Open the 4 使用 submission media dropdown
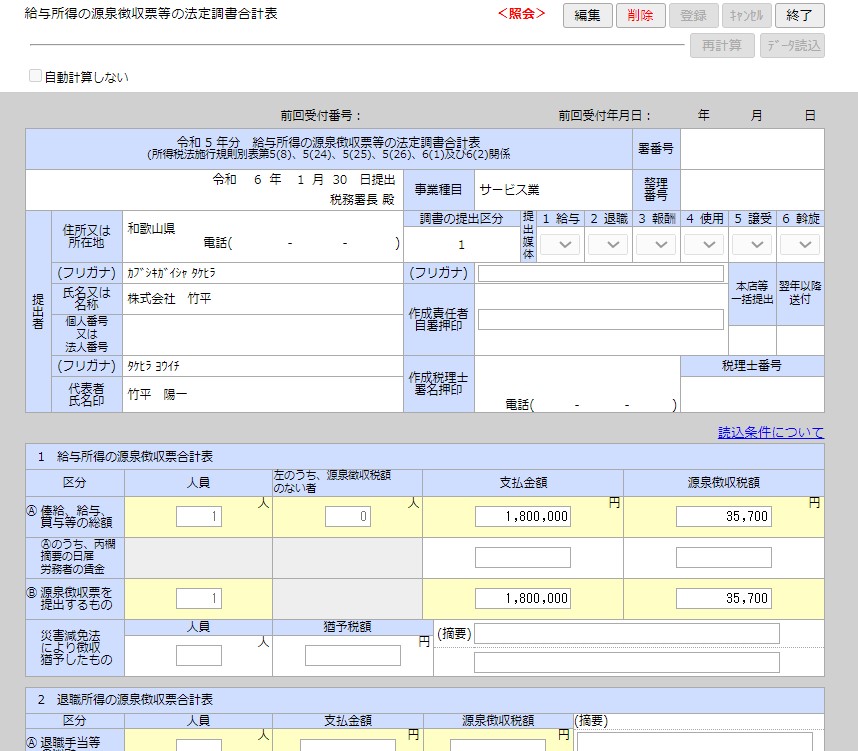This screenshot has width=858, height=751. pyautogui.click(x=704, y=244)
